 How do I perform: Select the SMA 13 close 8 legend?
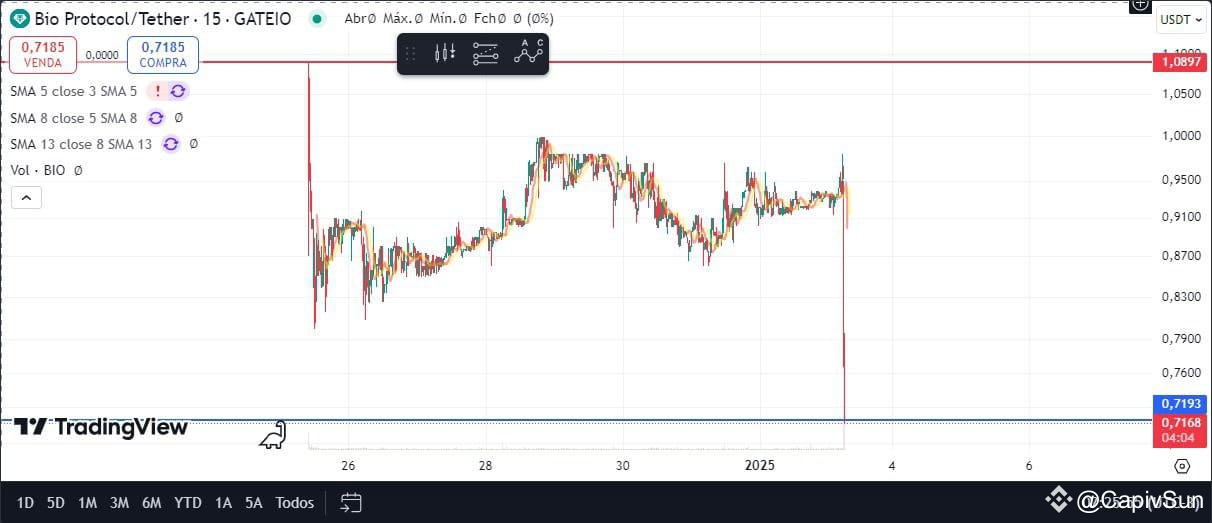click(x=81, y=144)
